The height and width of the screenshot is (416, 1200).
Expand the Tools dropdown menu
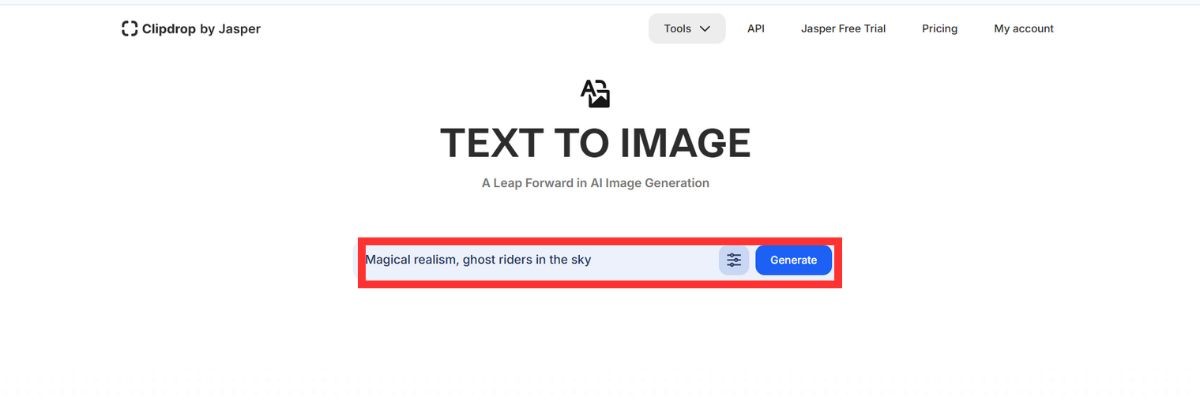(687, 29)
